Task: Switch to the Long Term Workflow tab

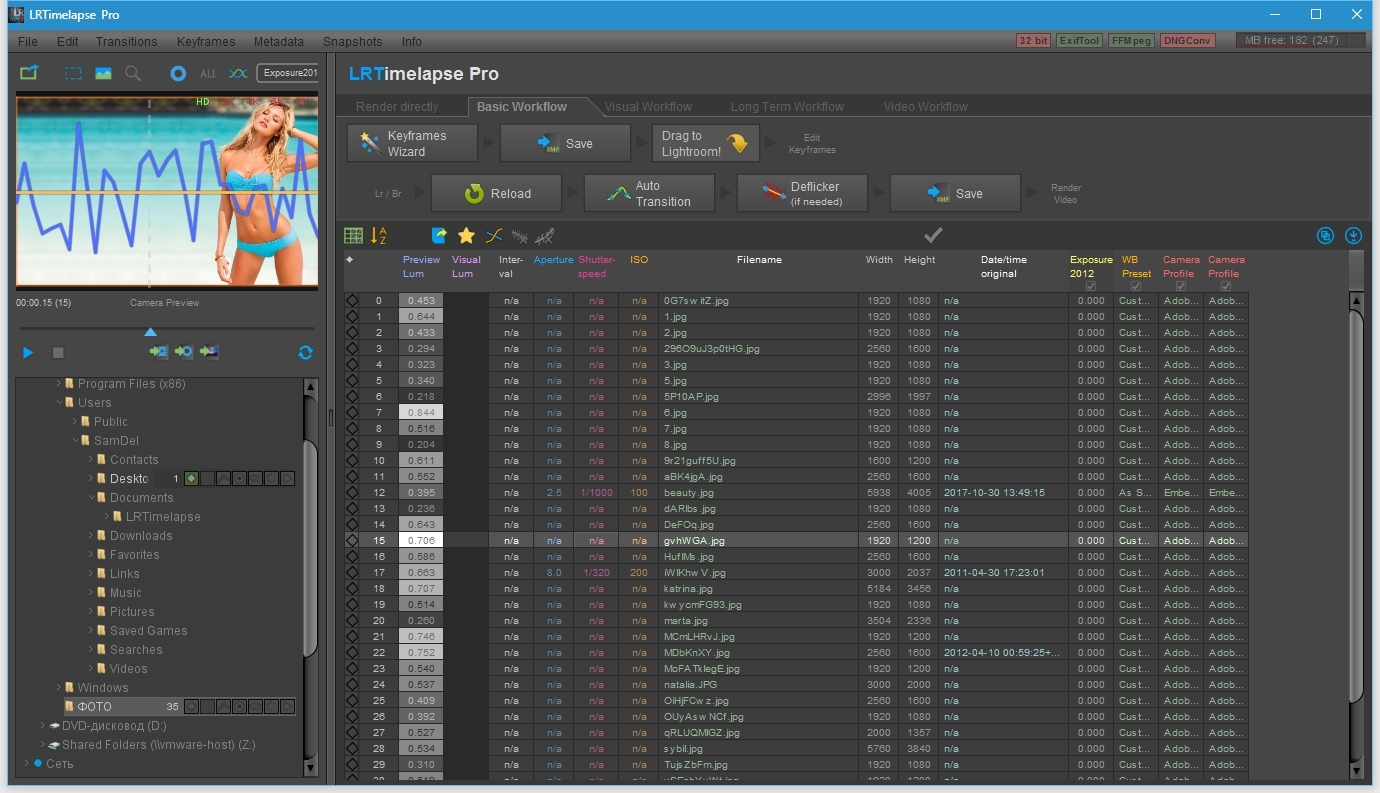Action: (x=787, y=107)
